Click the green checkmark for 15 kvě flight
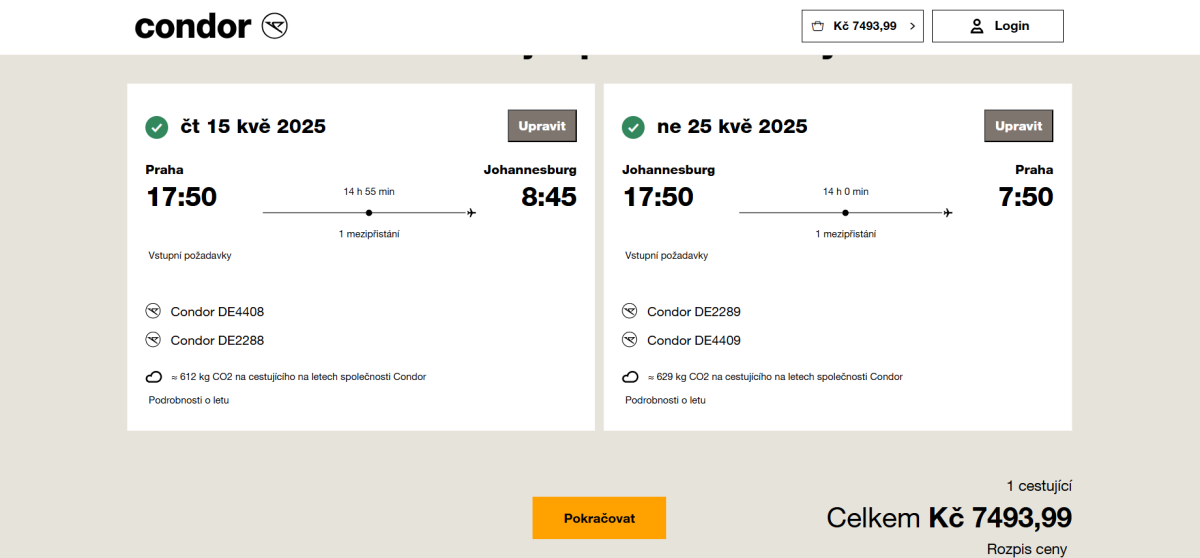This screenshot has height=558, width=1200. 157,127
